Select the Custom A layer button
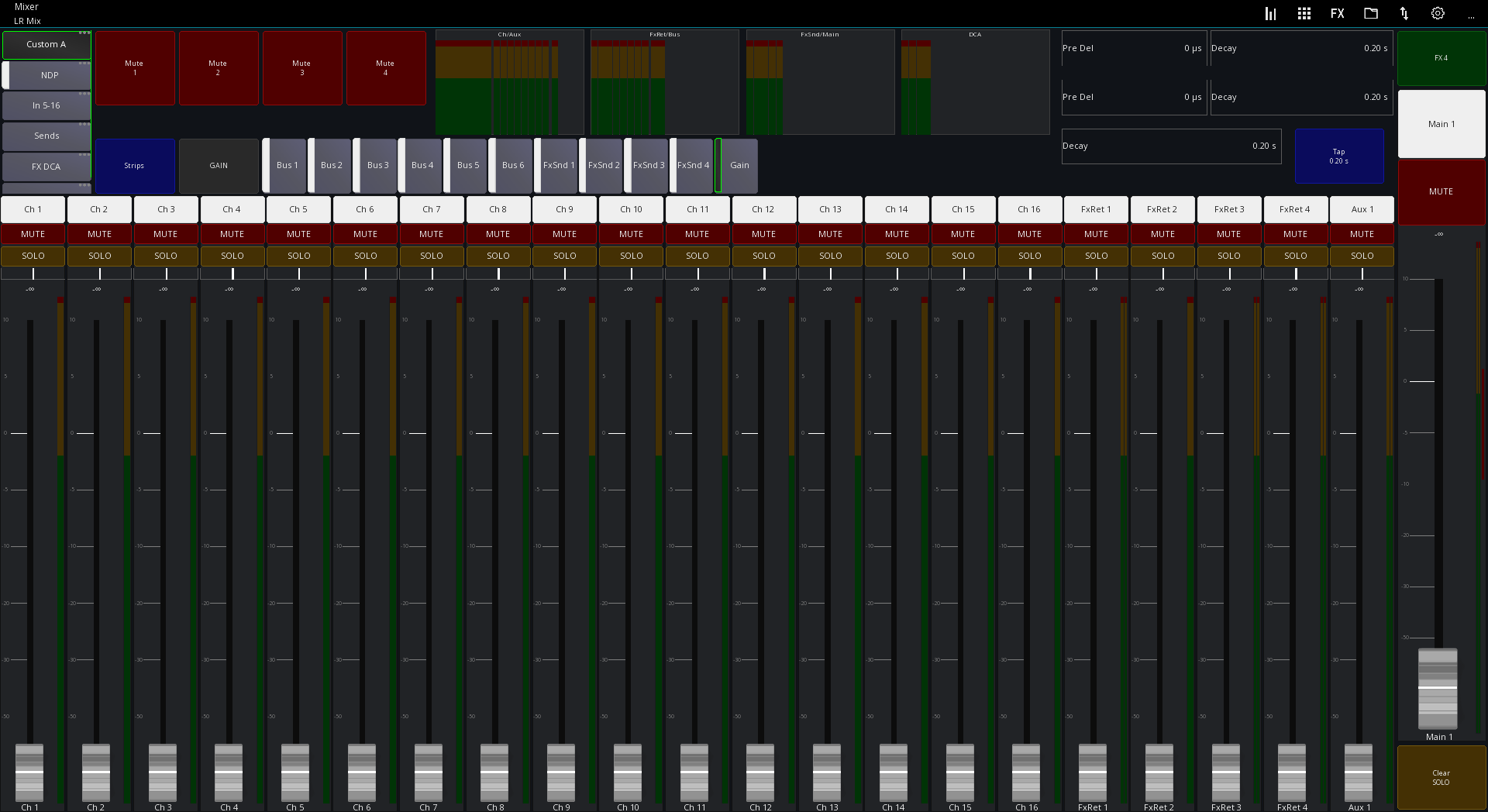The width and height of the screenshot is (1488, 812). pyautogui.click(x=46, y=45)
